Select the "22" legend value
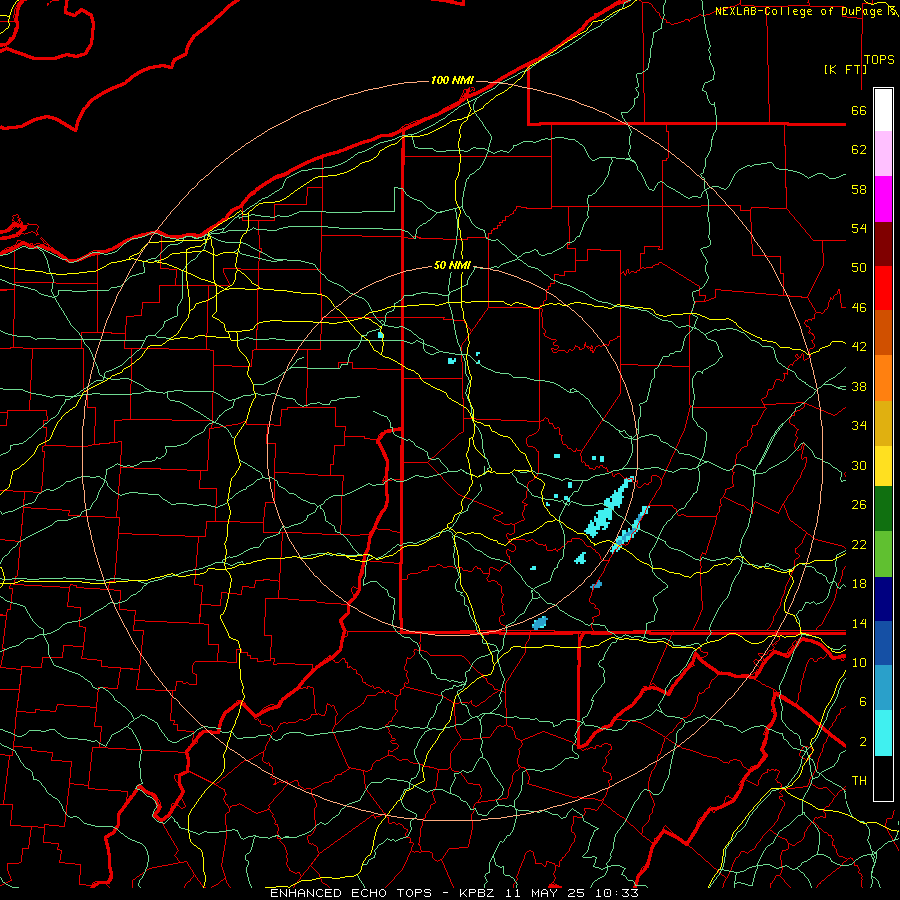 [x=859, y=544]
